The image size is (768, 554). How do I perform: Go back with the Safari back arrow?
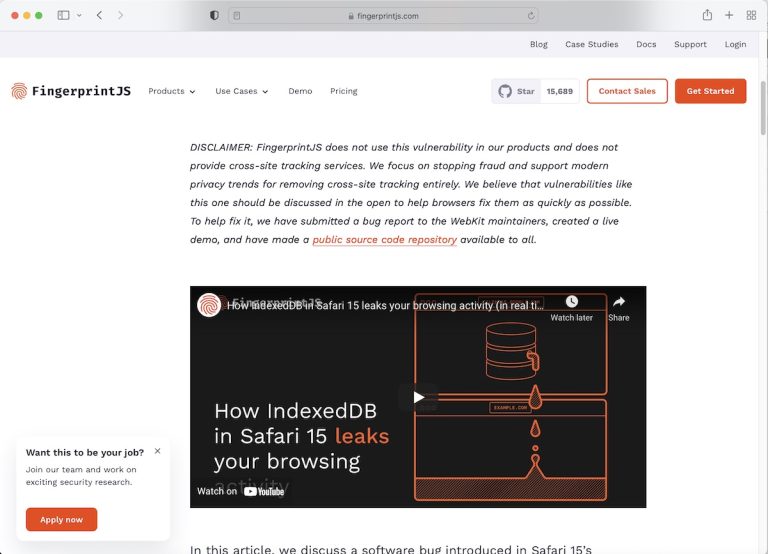coord(99,15)
